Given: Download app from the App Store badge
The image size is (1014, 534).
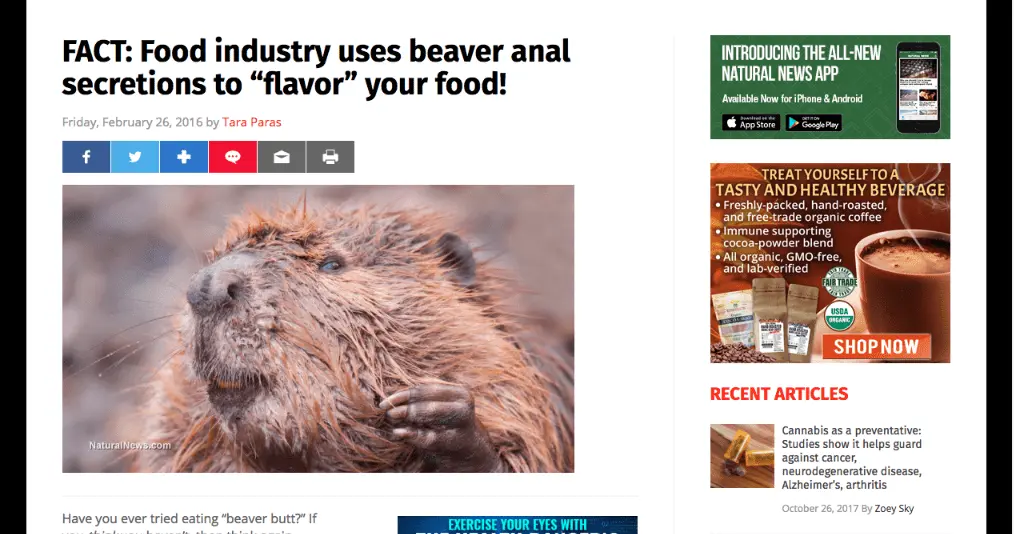Looking at the screenshot, I should [x=751, y=123].
